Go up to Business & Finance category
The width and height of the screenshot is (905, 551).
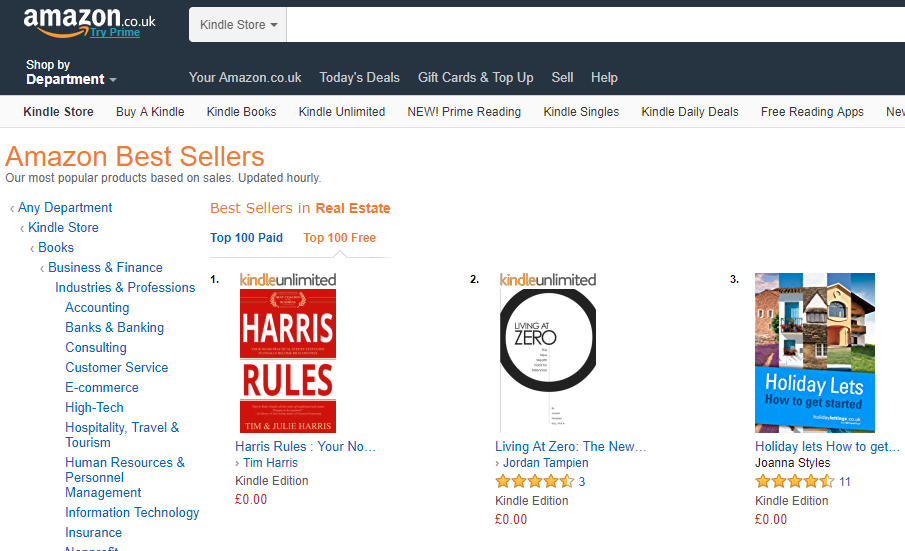tap(105, 268)
